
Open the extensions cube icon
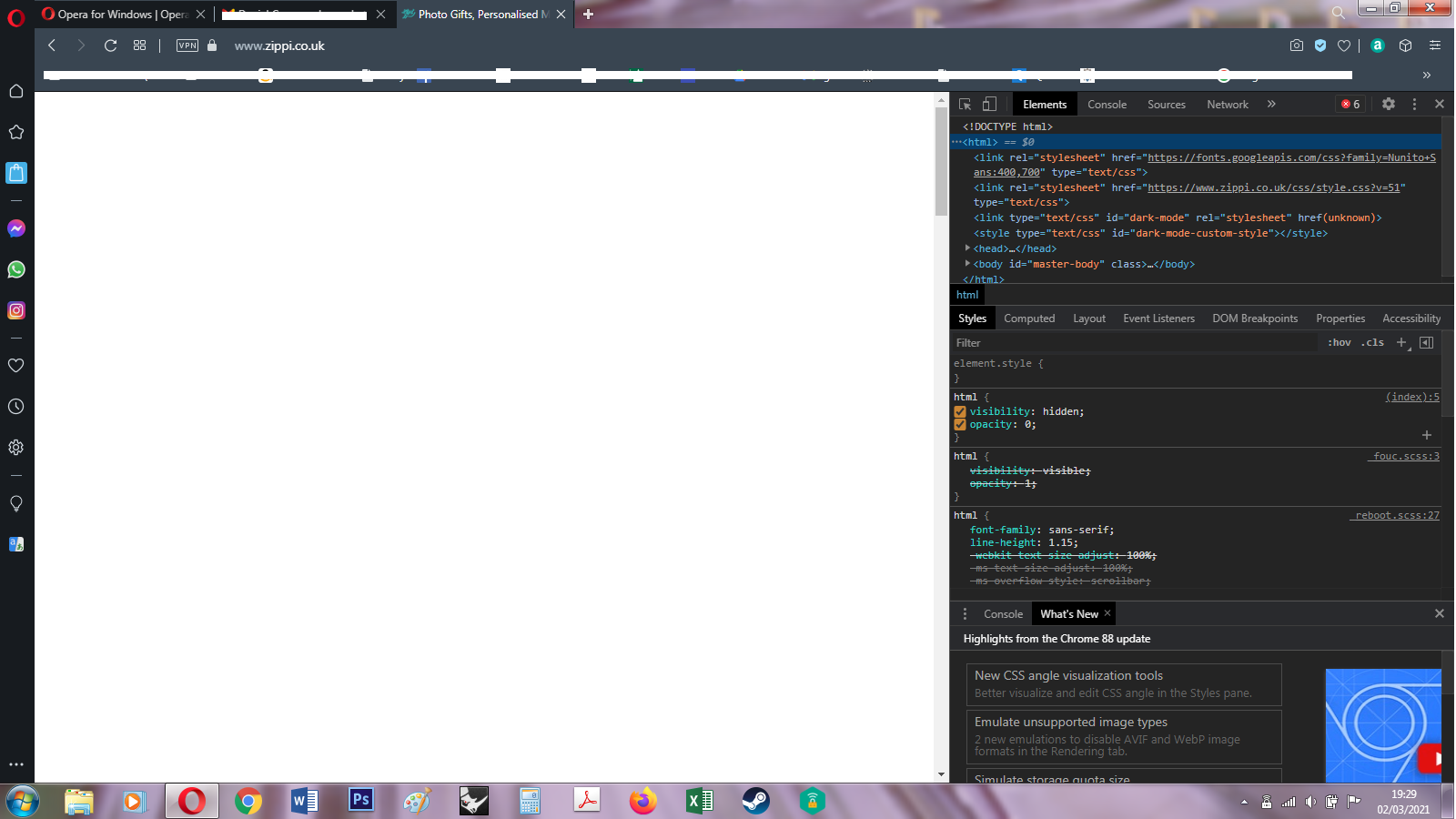(x=1405, y=45)
